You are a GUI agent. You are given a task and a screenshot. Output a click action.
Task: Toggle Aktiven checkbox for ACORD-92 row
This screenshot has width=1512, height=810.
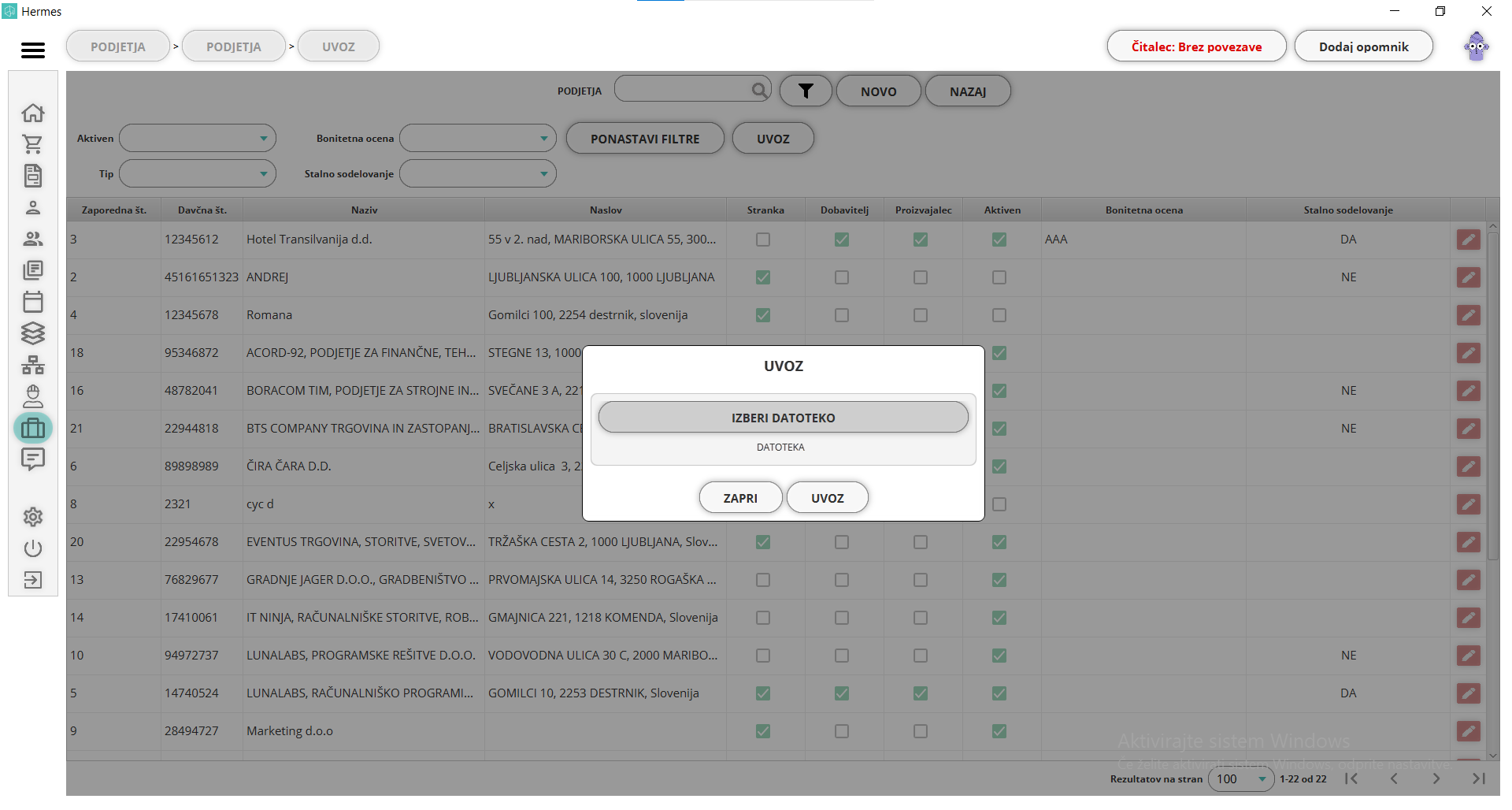(x=999, y=353)
